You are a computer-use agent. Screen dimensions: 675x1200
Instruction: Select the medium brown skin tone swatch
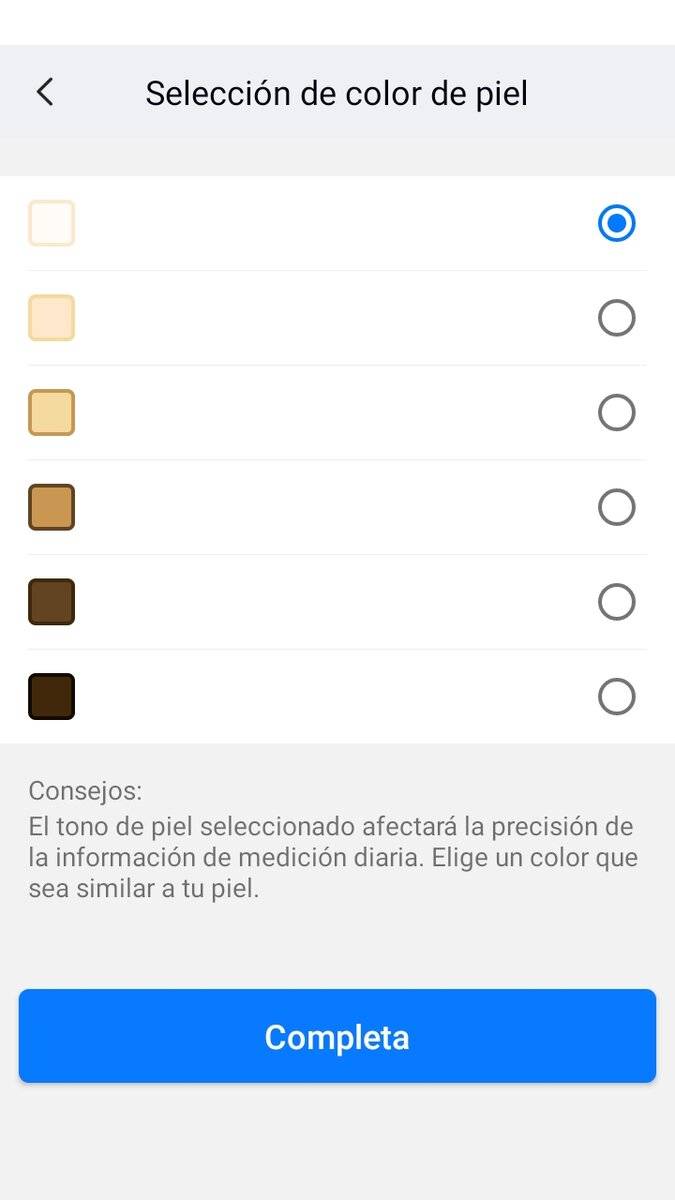coord(51,507)
